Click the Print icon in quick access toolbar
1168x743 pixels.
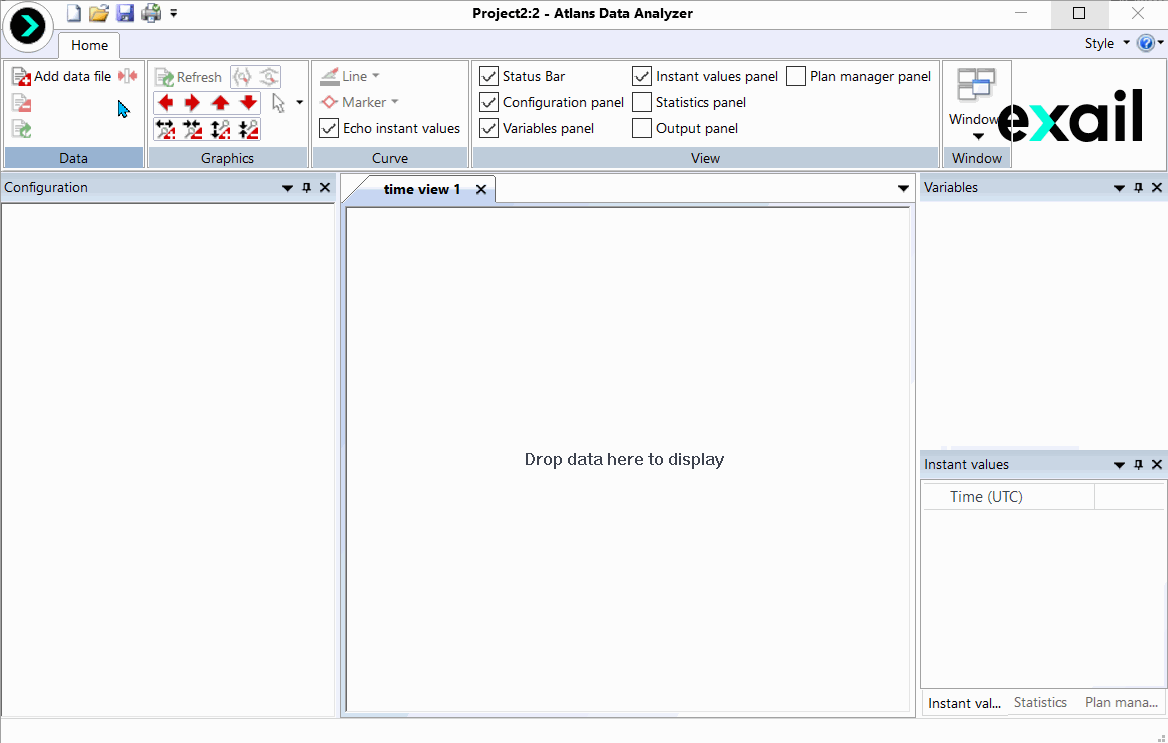[151, 13]
